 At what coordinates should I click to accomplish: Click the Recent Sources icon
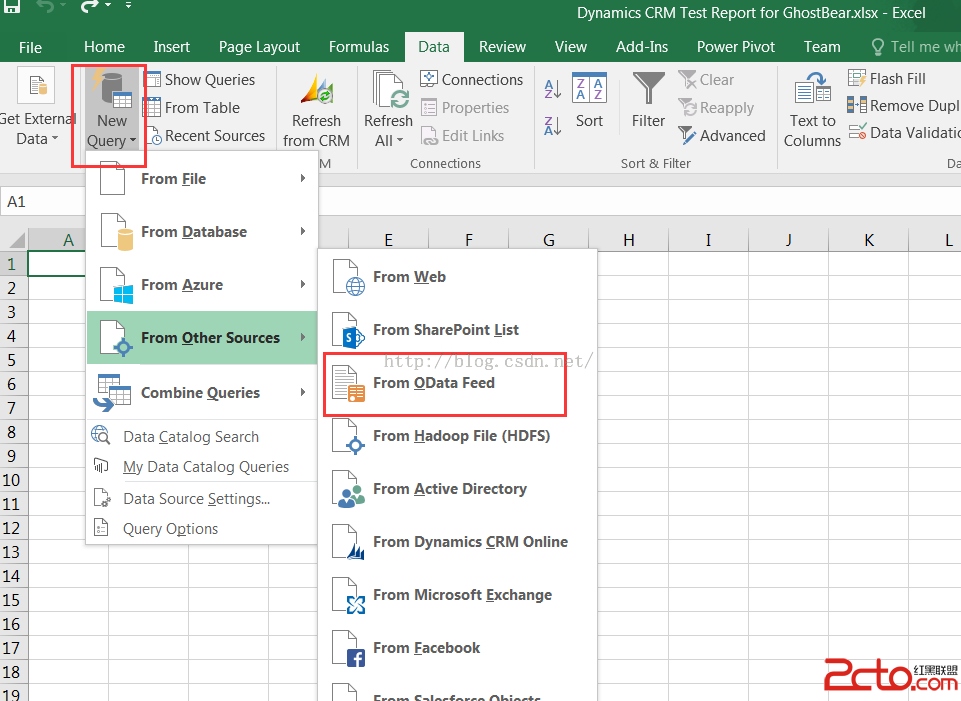[x=153, y=135]
